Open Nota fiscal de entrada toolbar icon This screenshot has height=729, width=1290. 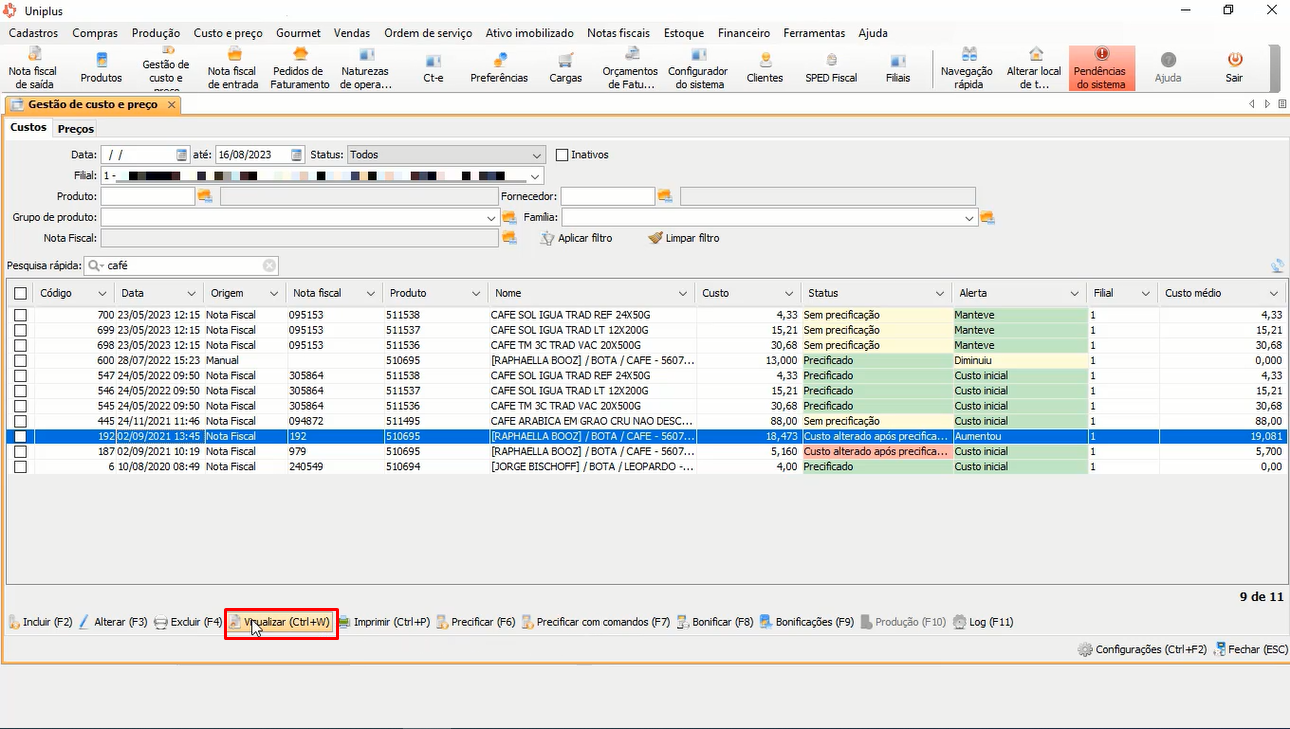(232, 68)
